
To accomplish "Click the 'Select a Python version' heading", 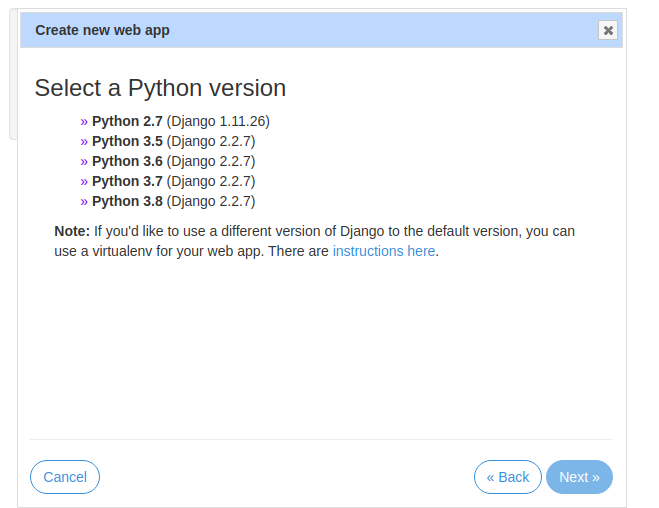I will click(x=160, y=88).
